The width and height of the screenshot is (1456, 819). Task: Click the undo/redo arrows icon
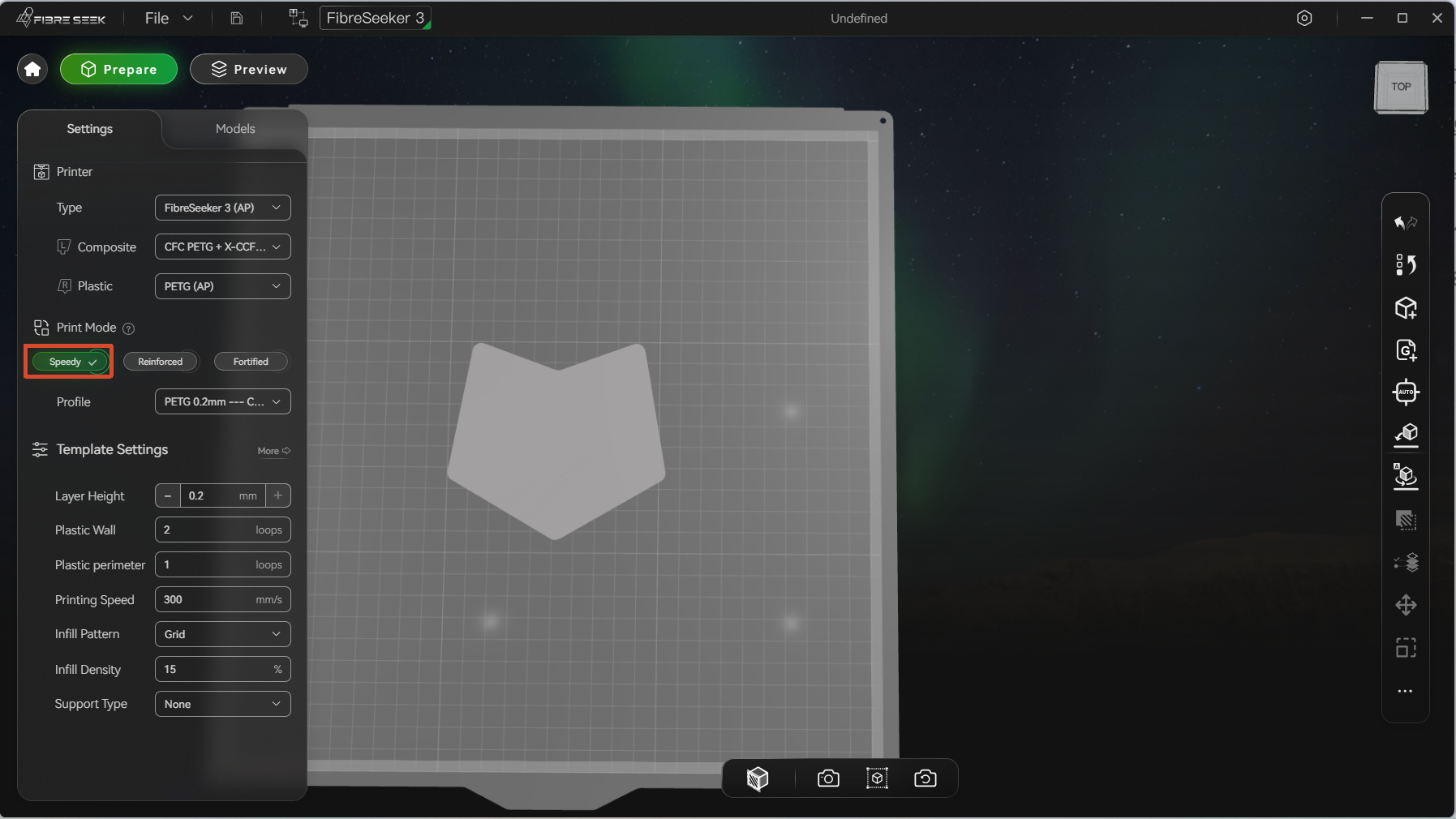(1406, 222)
